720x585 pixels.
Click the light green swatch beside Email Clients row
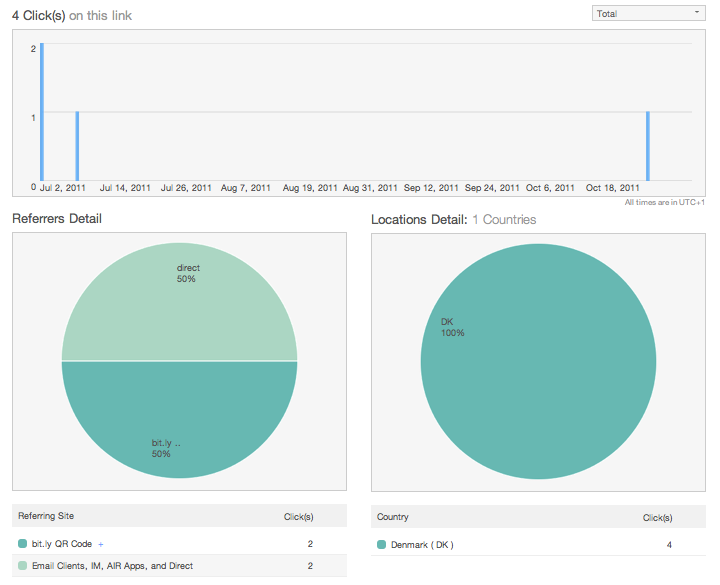coord(22,566)
